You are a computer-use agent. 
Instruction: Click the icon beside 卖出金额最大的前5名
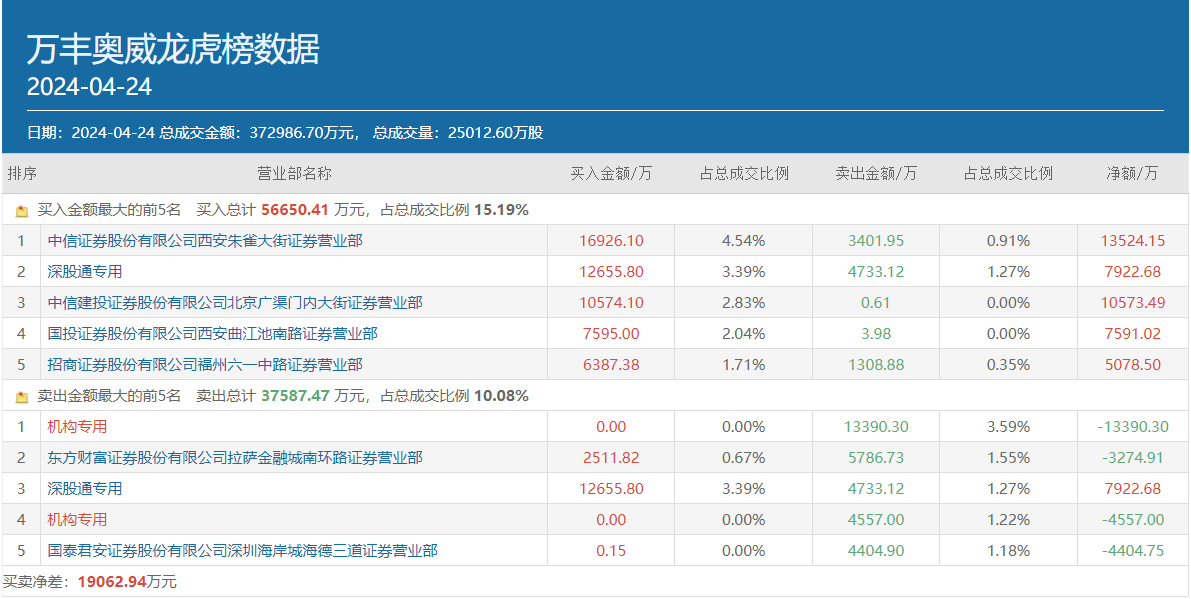(x=22, y=397)
